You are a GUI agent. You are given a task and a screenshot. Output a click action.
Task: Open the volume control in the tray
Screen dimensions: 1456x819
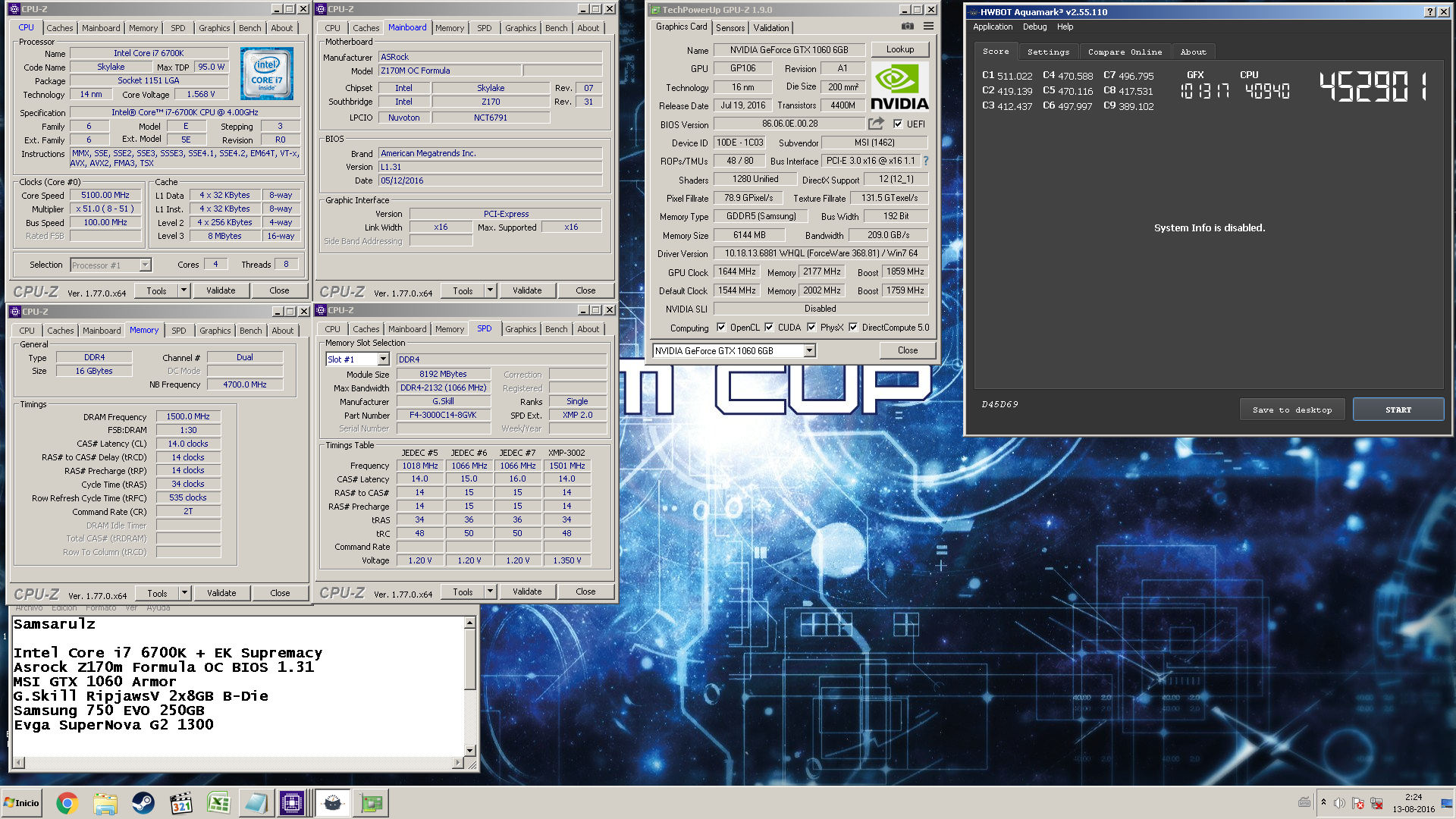[x=1339, y=803]
